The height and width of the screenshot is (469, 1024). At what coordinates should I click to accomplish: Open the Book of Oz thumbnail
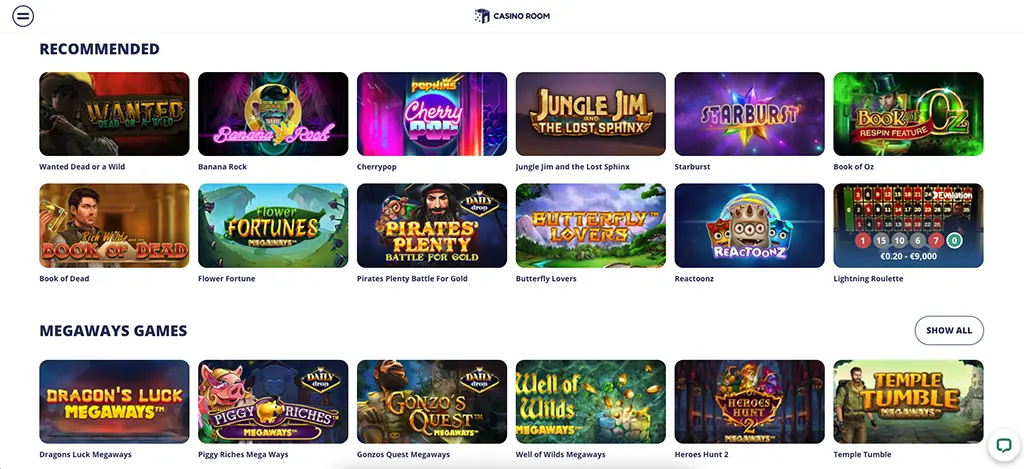pyautogui.click(x=908, y=114)
